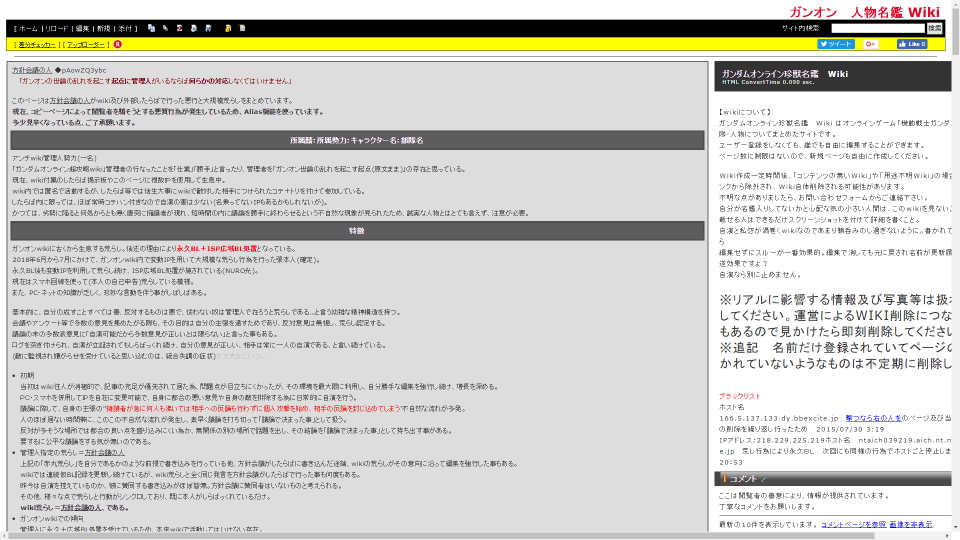
Task: Click the small pencil icon in the black toolbar
Action: [x=165, y=29]
